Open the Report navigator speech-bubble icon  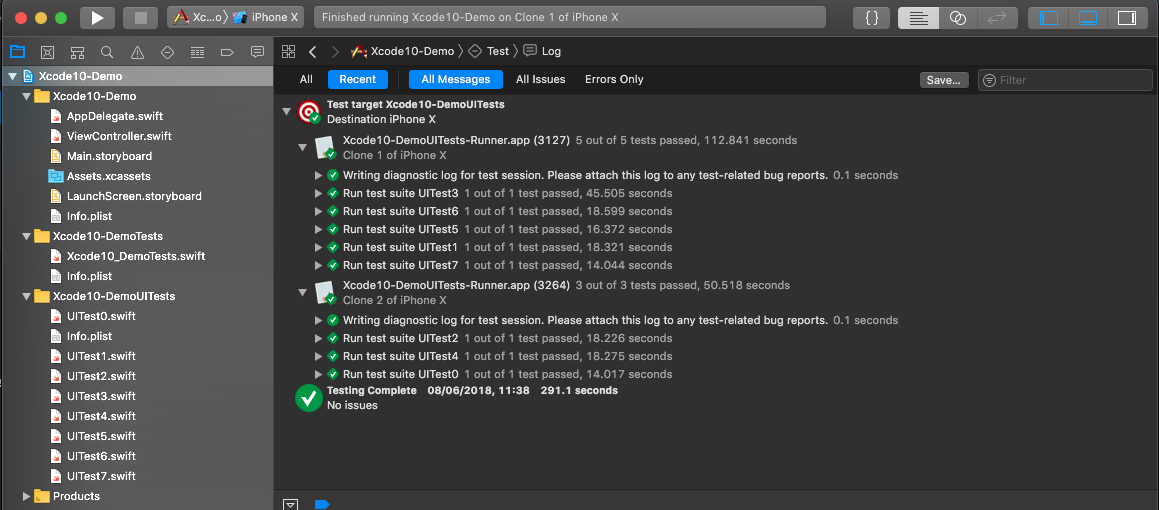tap(257, 52)
